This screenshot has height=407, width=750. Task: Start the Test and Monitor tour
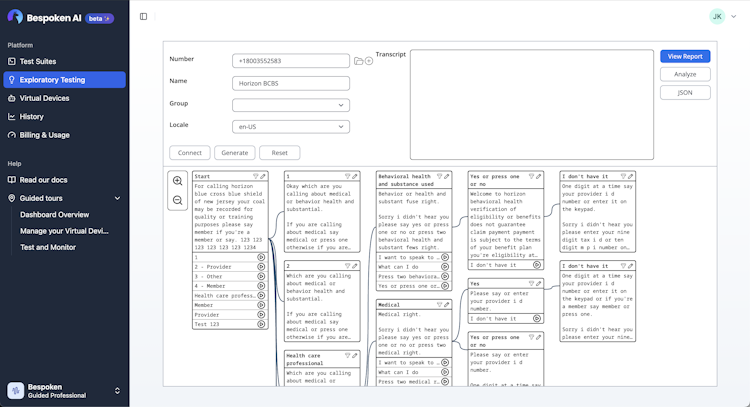pyautogui.click(x=48, y=247)
